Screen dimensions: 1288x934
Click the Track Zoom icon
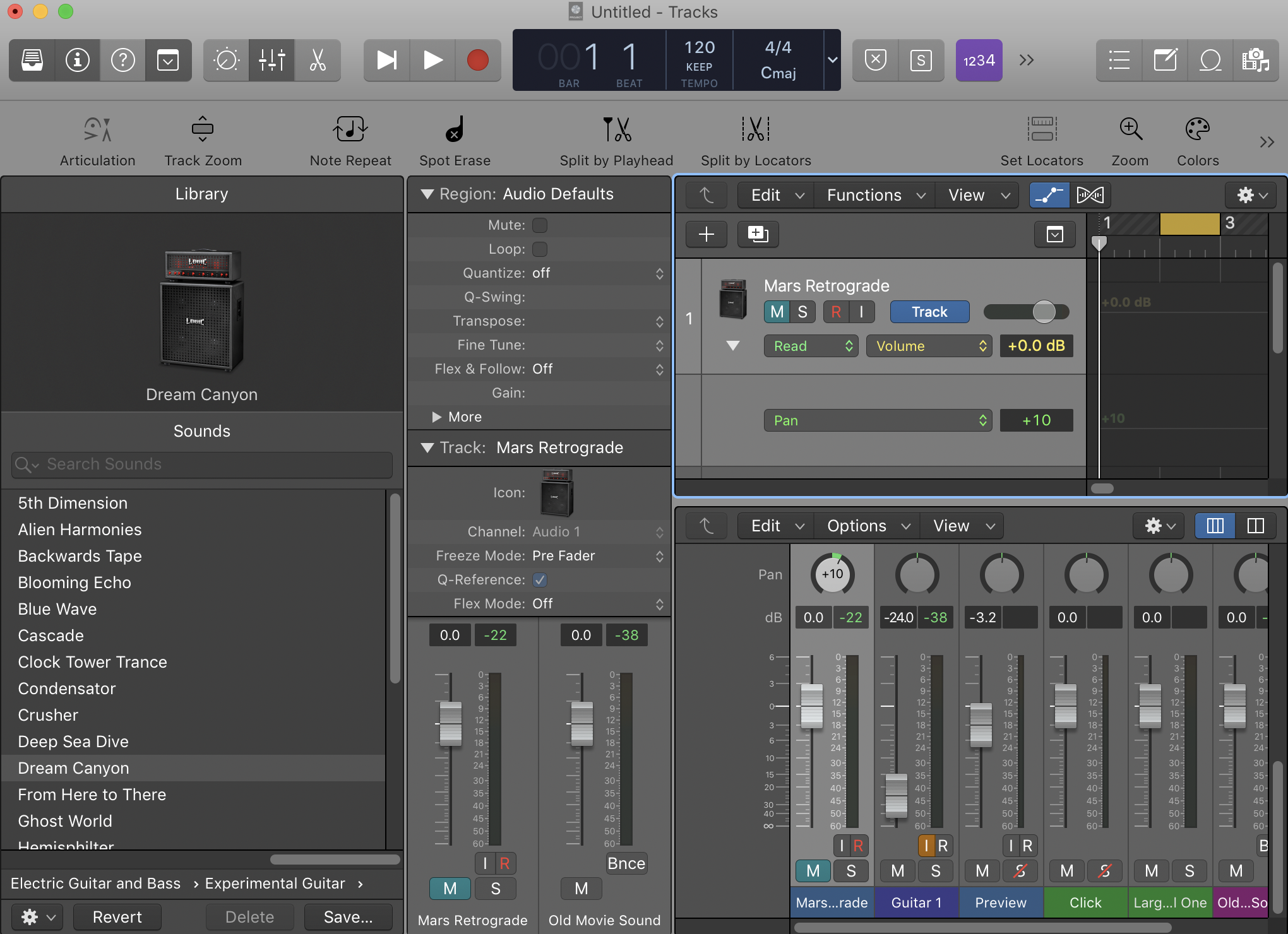[x=202, y=129]
